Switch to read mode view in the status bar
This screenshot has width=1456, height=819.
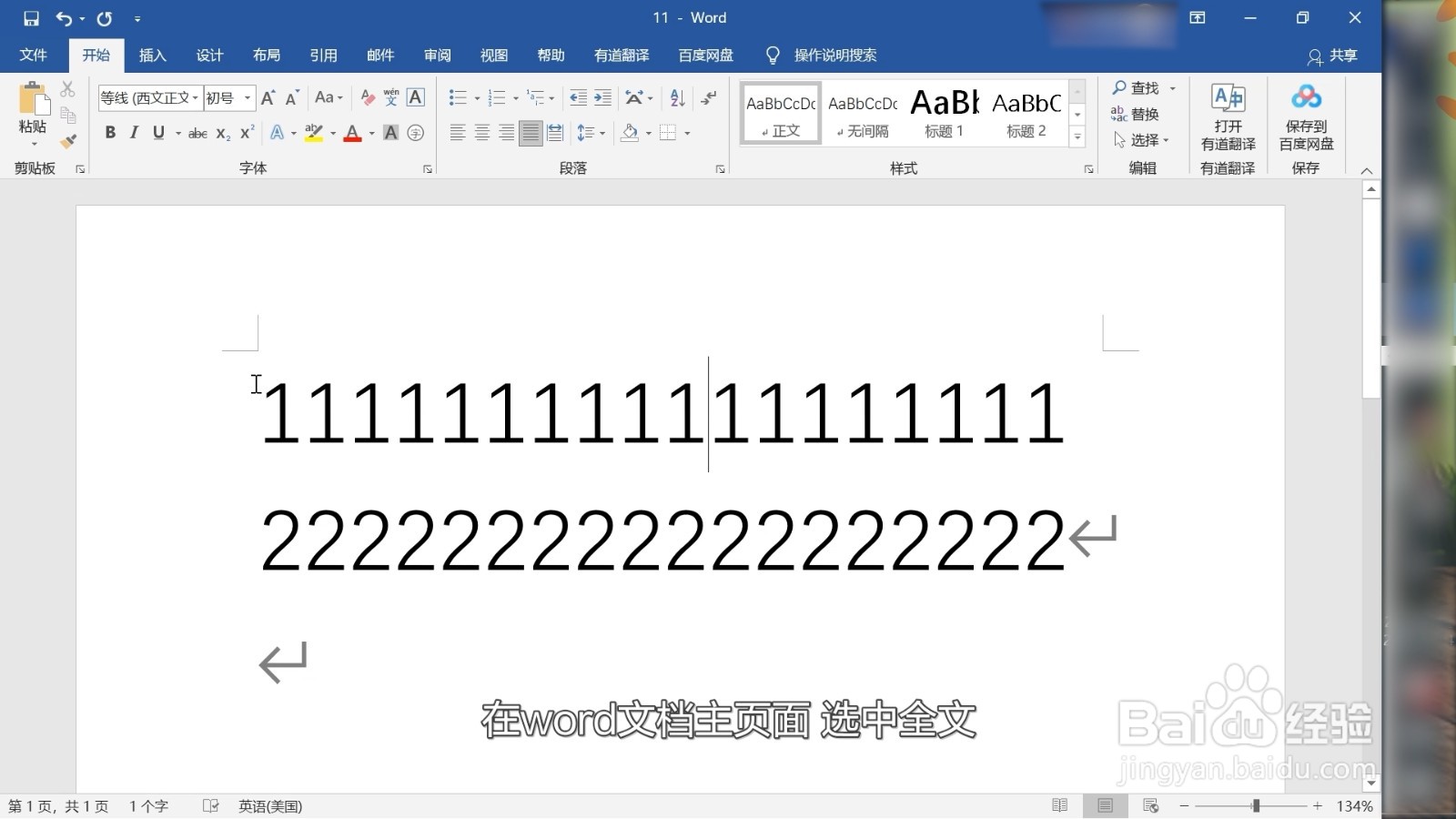(1059, 805)
